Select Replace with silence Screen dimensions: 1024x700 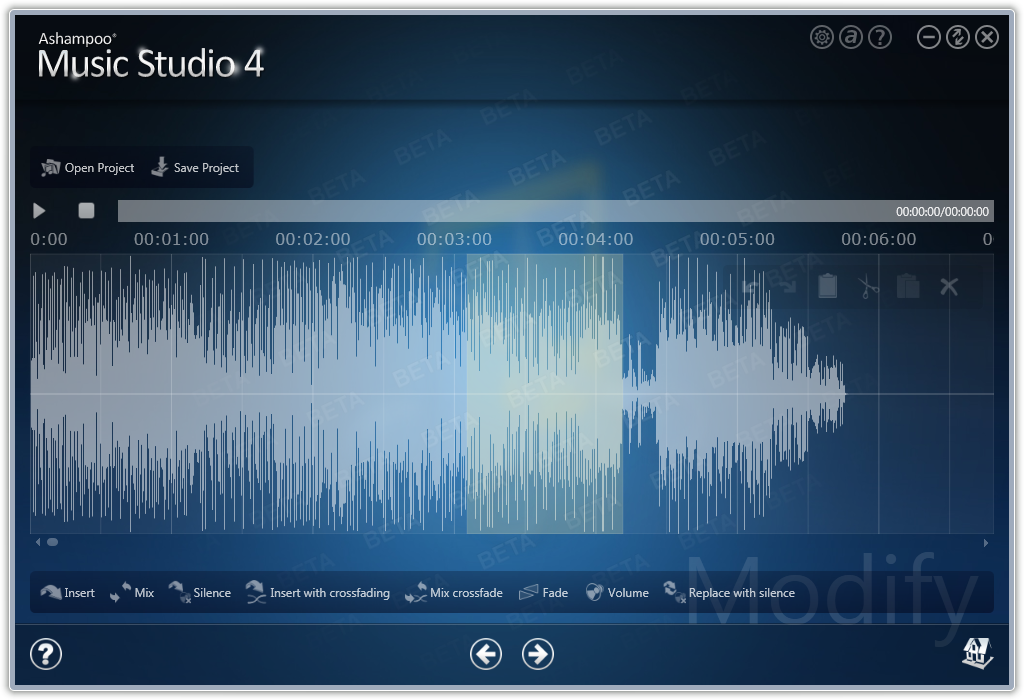click(x=729, y=592)
